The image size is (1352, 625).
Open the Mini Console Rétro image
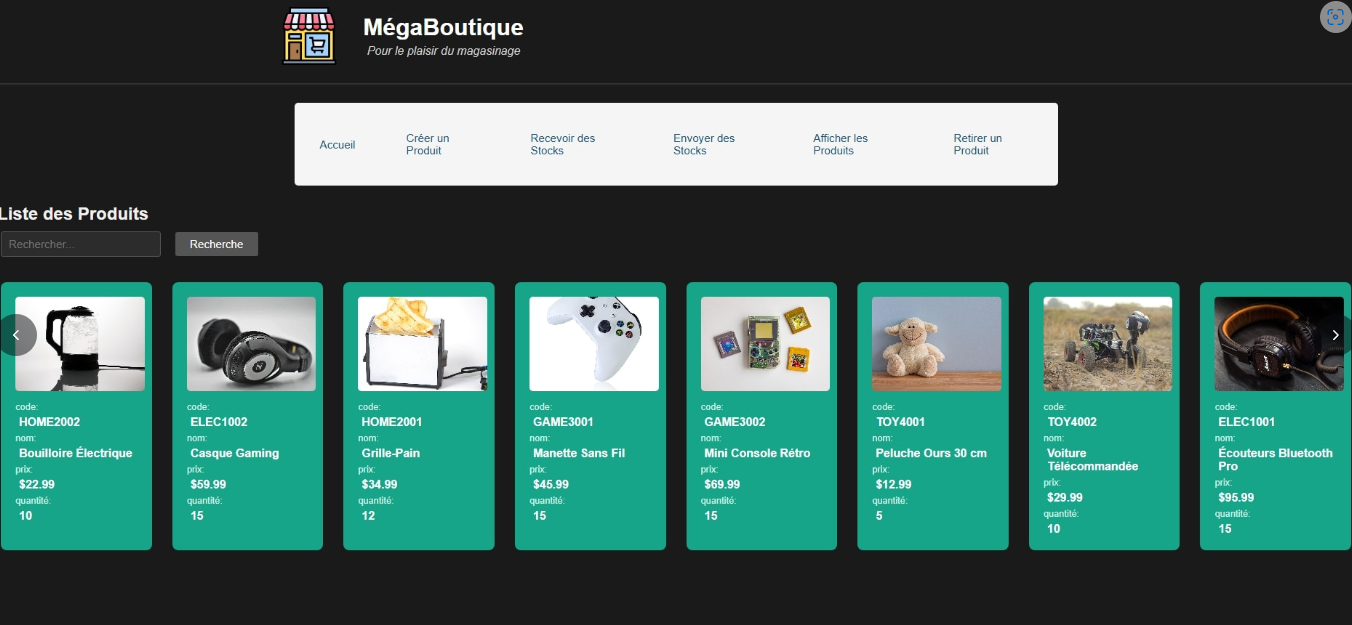tap(765, 344)
